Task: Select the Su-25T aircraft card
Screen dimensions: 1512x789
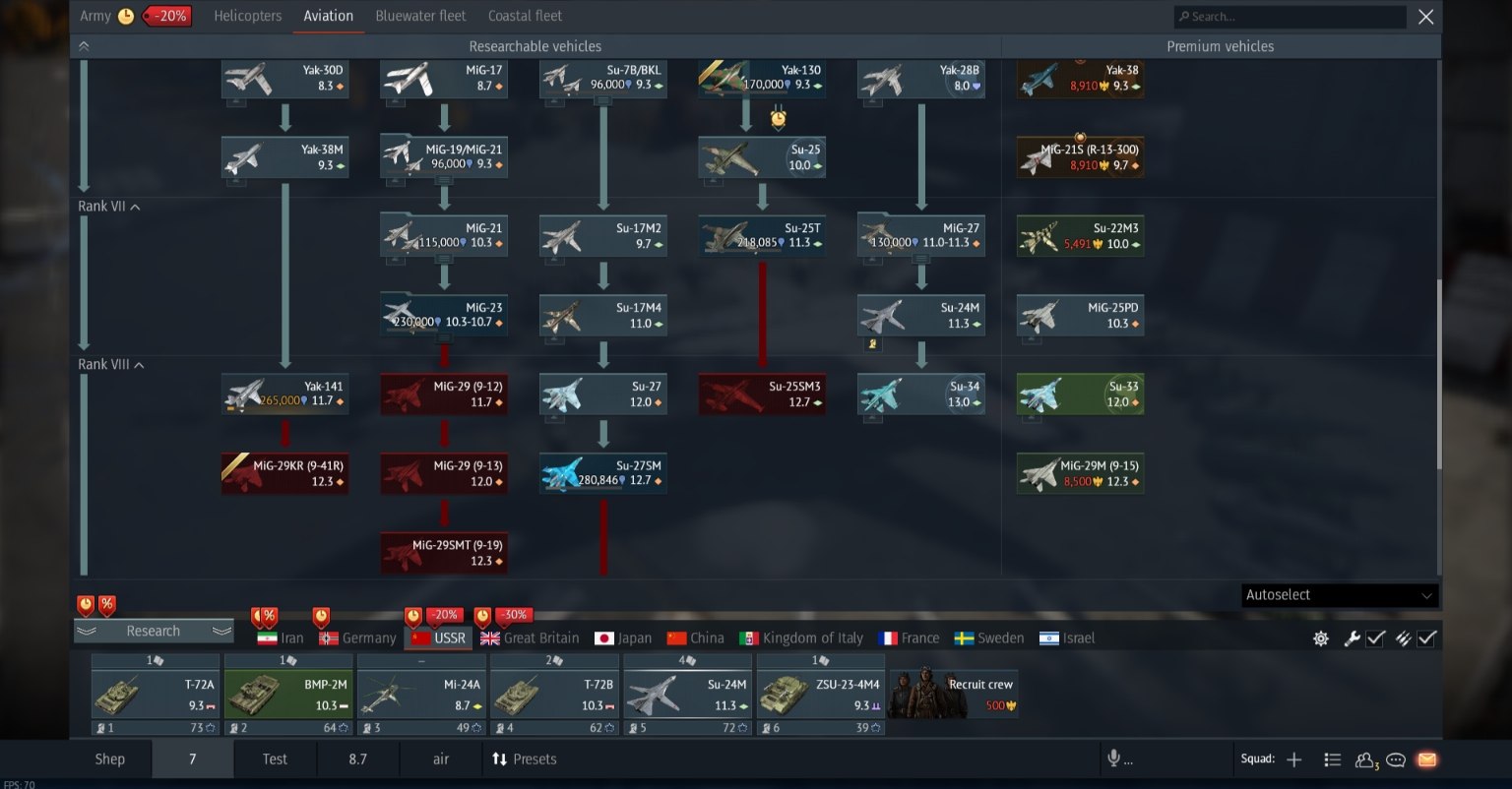Action: (x=762, y=236)
